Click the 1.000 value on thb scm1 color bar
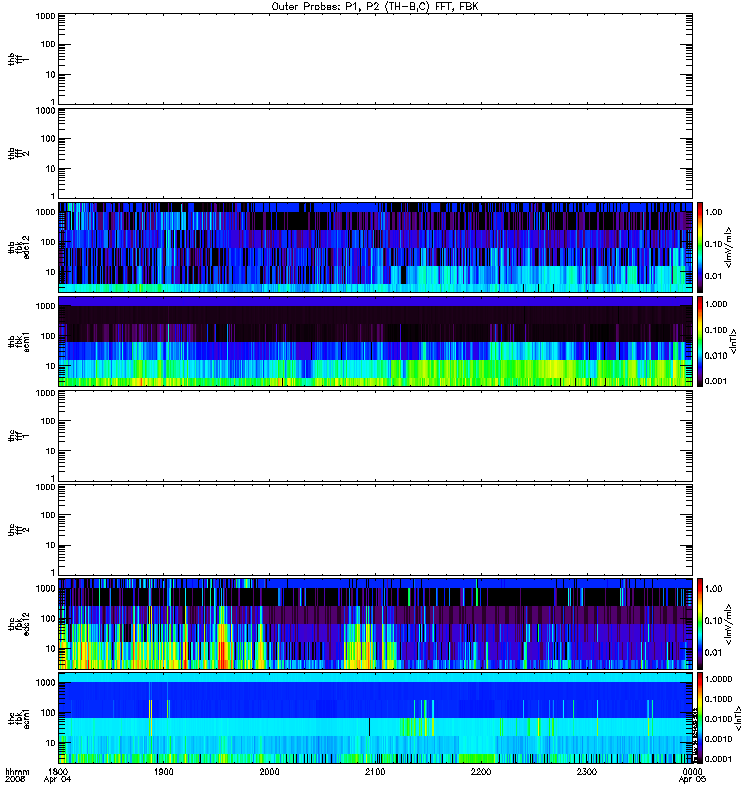 pyautogui.click(x=716, y=304)
